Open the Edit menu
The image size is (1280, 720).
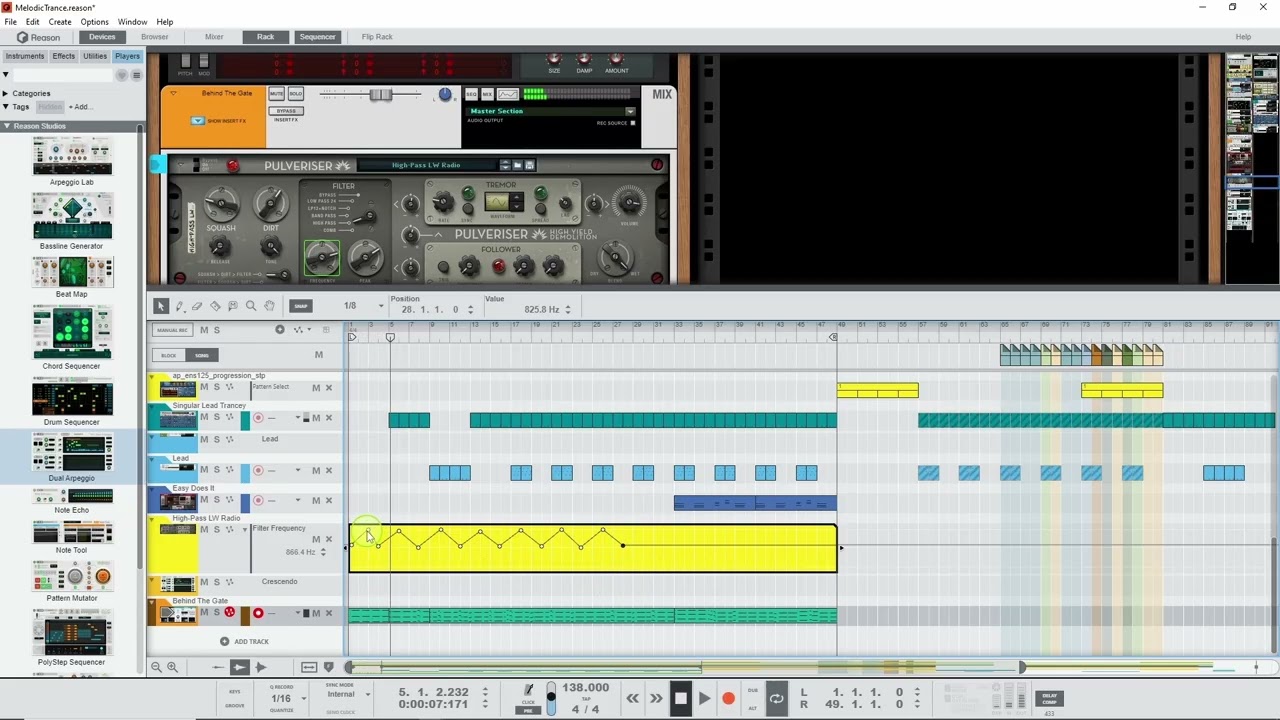click(32, 22)
